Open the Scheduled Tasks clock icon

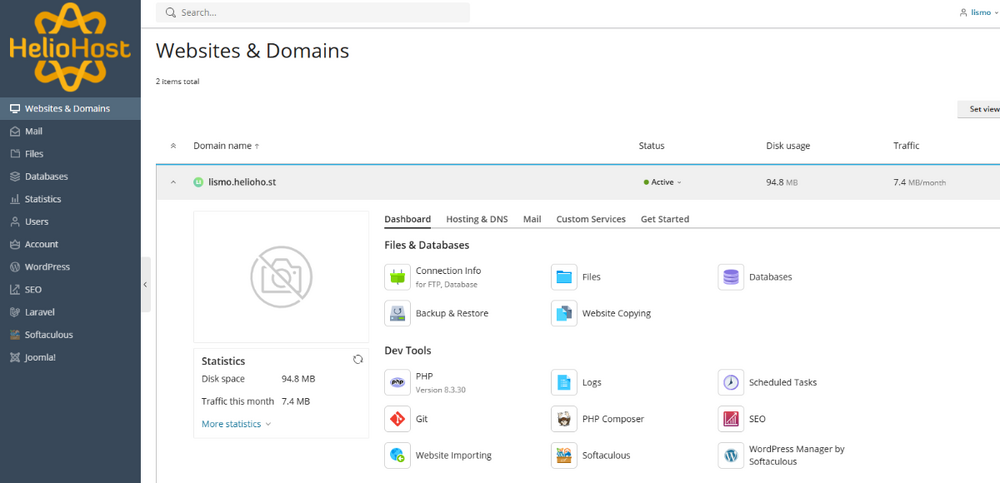pyautogui.click(x=731, y=382)
